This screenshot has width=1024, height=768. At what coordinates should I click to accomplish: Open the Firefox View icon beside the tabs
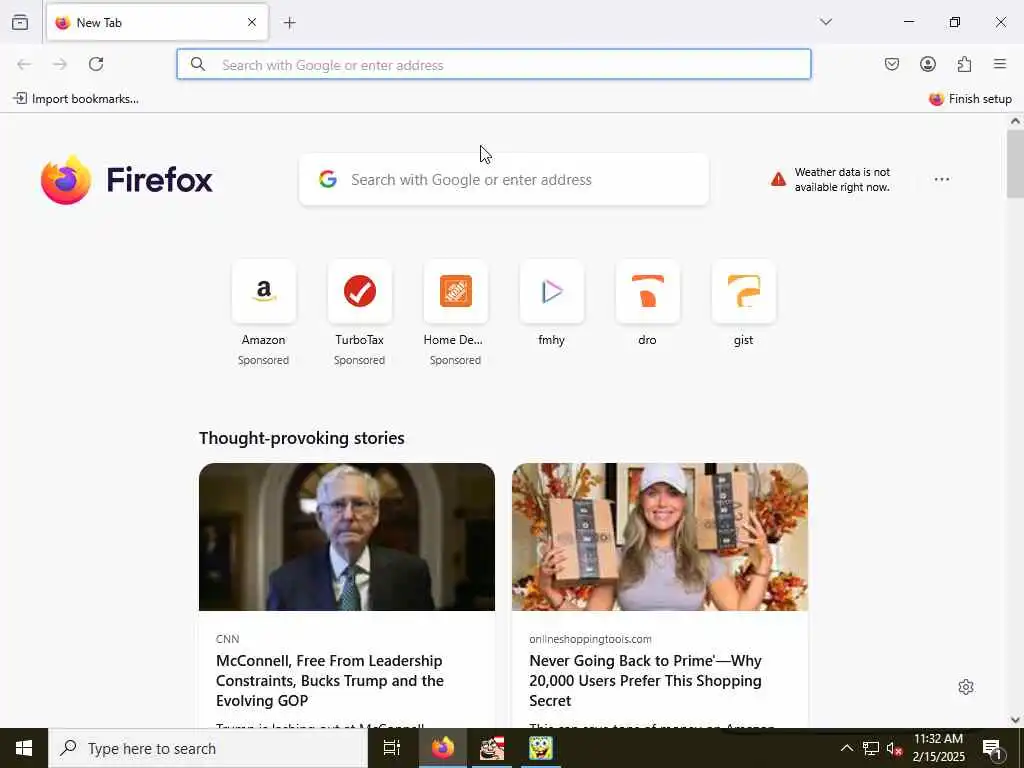coord(20,22)
